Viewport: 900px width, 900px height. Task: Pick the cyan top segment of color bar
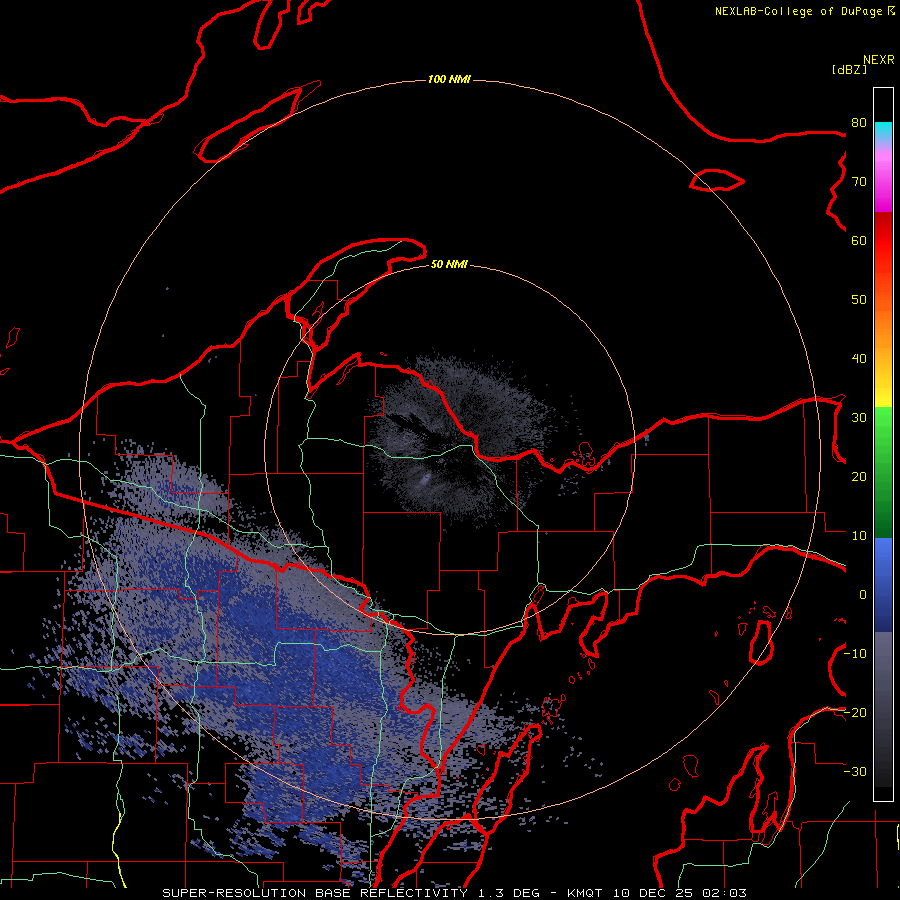883,132
